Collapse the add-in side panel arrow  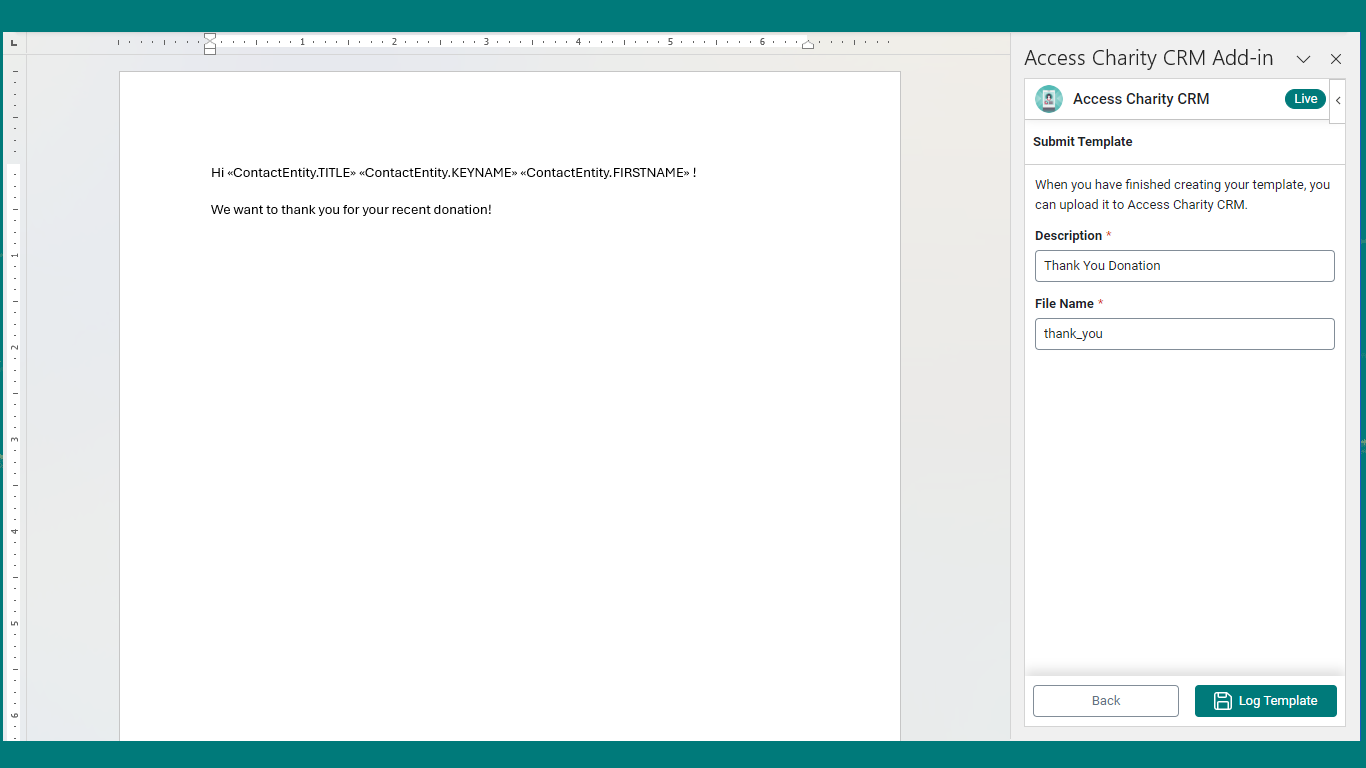coord(1338,100)
